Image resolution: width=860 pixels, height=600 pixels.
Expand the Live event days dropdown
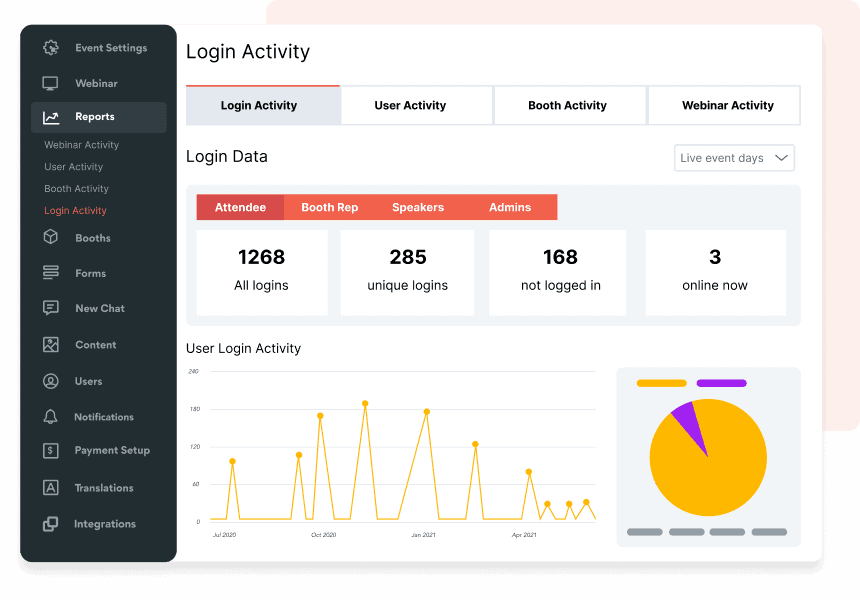click(734, 158)
